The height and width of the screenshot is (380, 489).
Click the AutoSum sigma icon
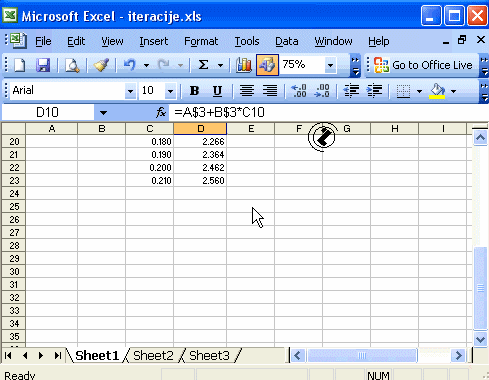[203, 65]
